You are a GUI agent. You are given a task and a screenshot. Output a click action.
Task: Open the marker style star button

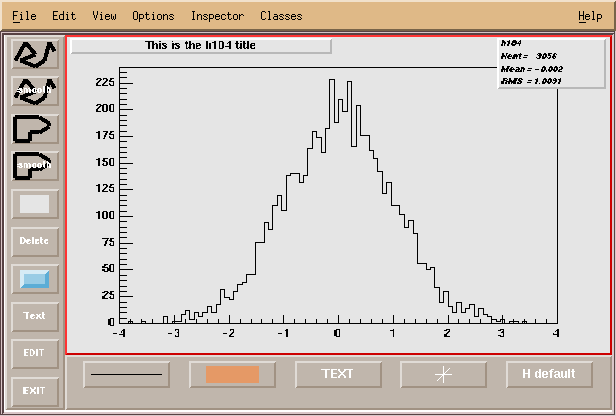[444, 374]
